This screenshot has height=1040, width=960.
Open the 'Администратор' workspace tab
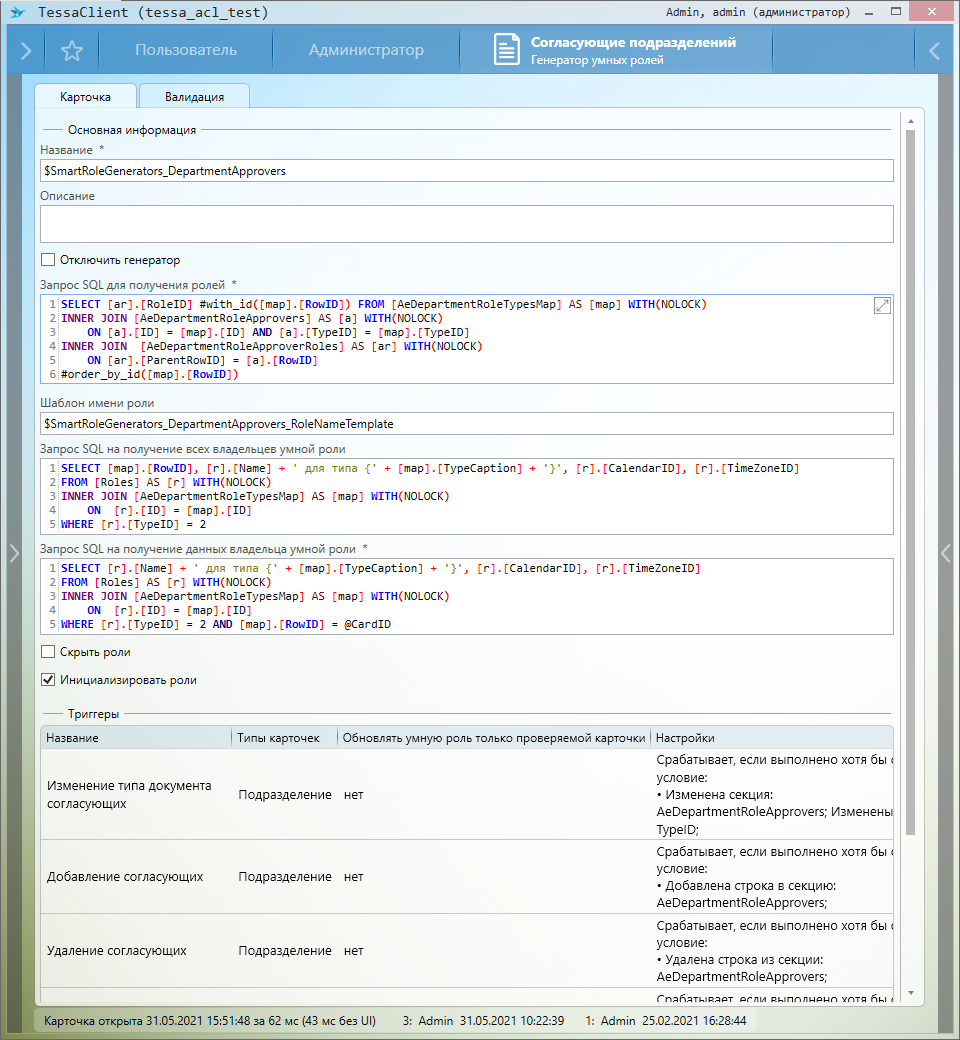[x=366, y=51]
